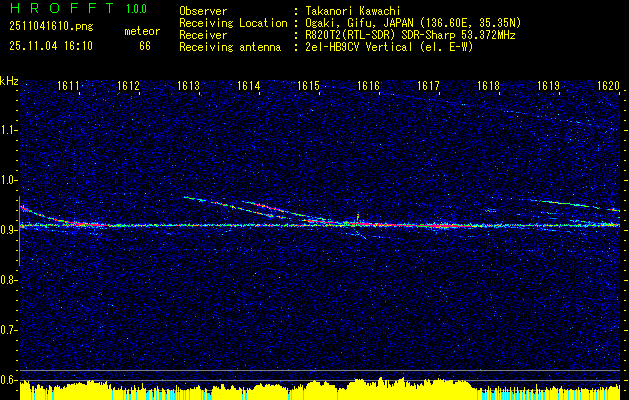The image size is (629, 400).
Task: Click the gray vertical range bar at left
Action: [x=19, y=231]
